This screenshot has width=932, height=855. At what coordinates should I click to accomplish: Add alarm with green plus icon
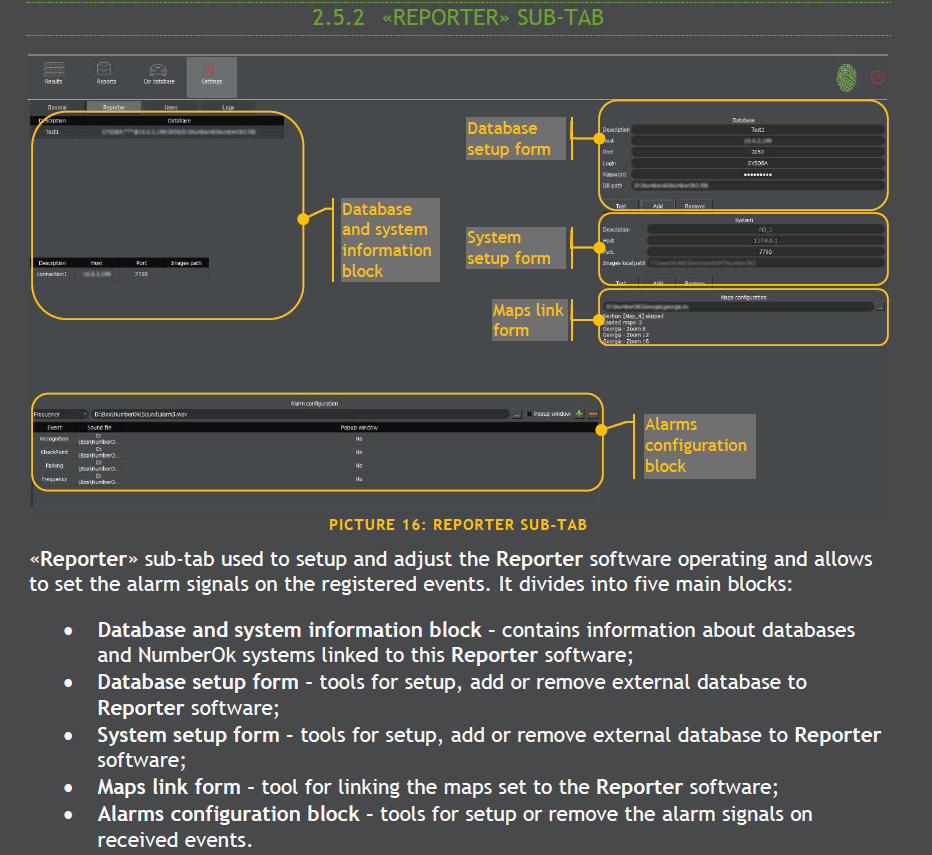[579, 414]
